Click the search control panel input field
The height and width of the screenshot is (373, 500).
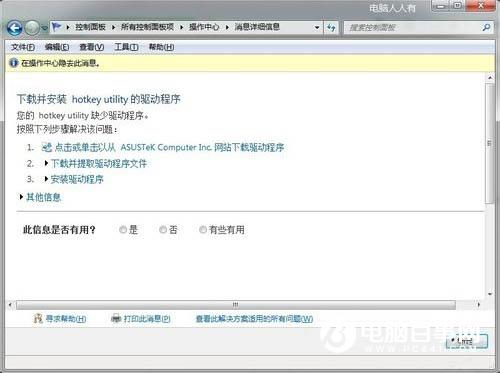[x=413, y=28]
